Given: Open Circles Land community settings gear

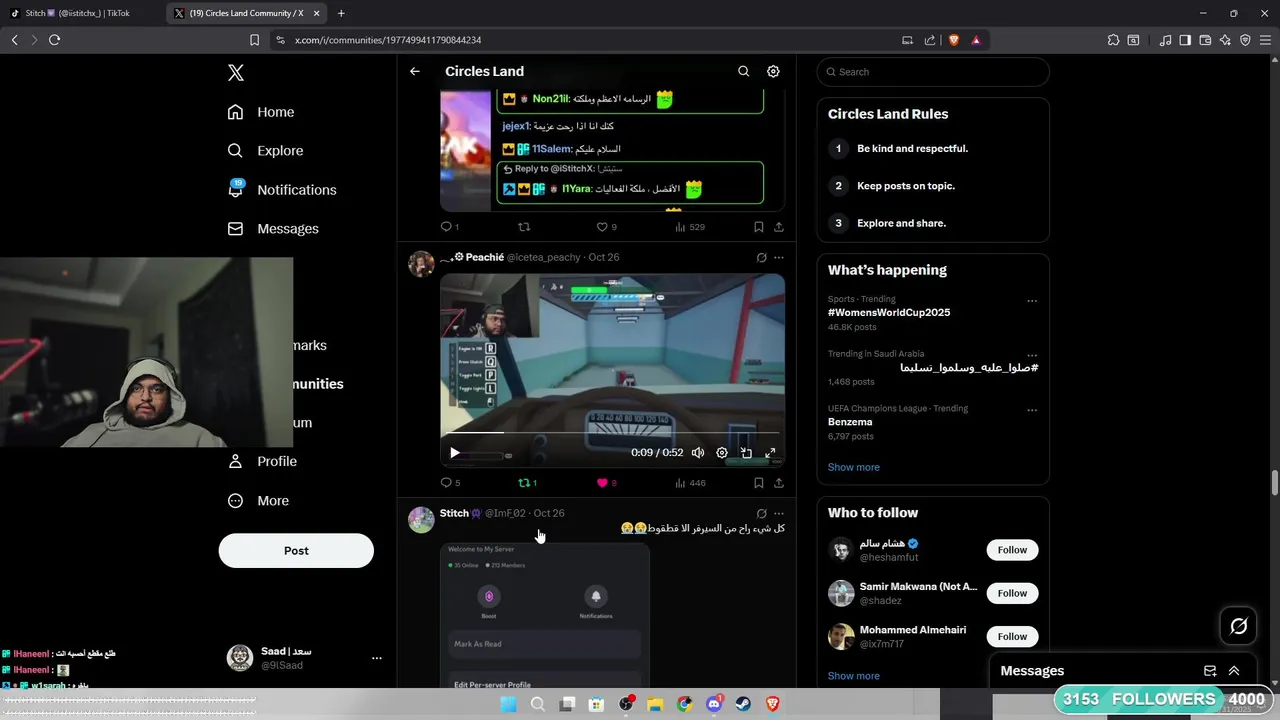Looking at the screenshot, I should pos(773,71).
